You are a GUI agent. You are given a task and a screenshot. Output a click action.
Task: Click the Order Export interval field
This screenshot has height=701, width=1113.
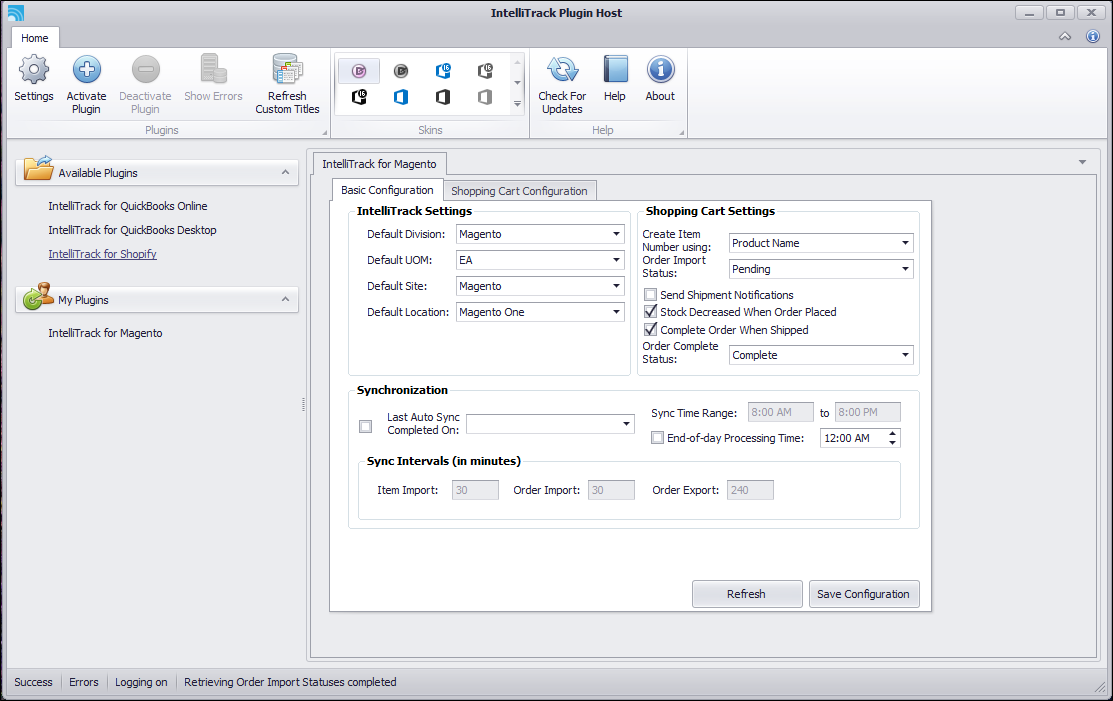(750, 490)
